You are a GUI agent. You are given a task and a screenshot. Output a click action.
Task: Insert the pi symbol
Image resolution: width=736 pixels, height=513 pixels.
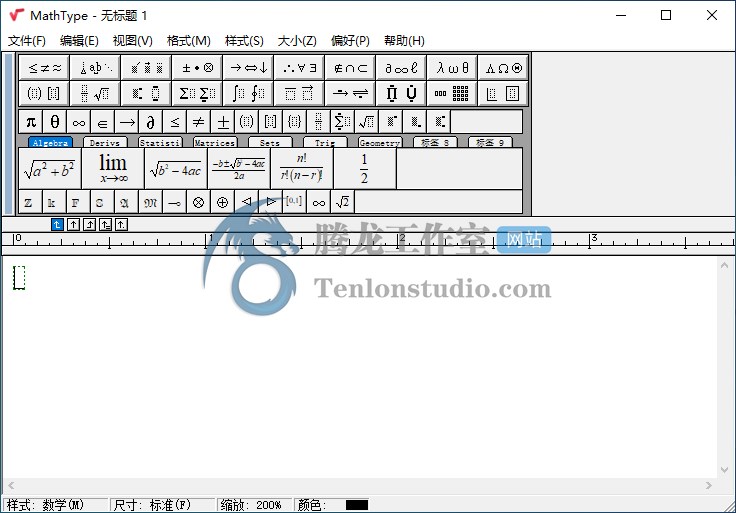(x=31, y=122)
